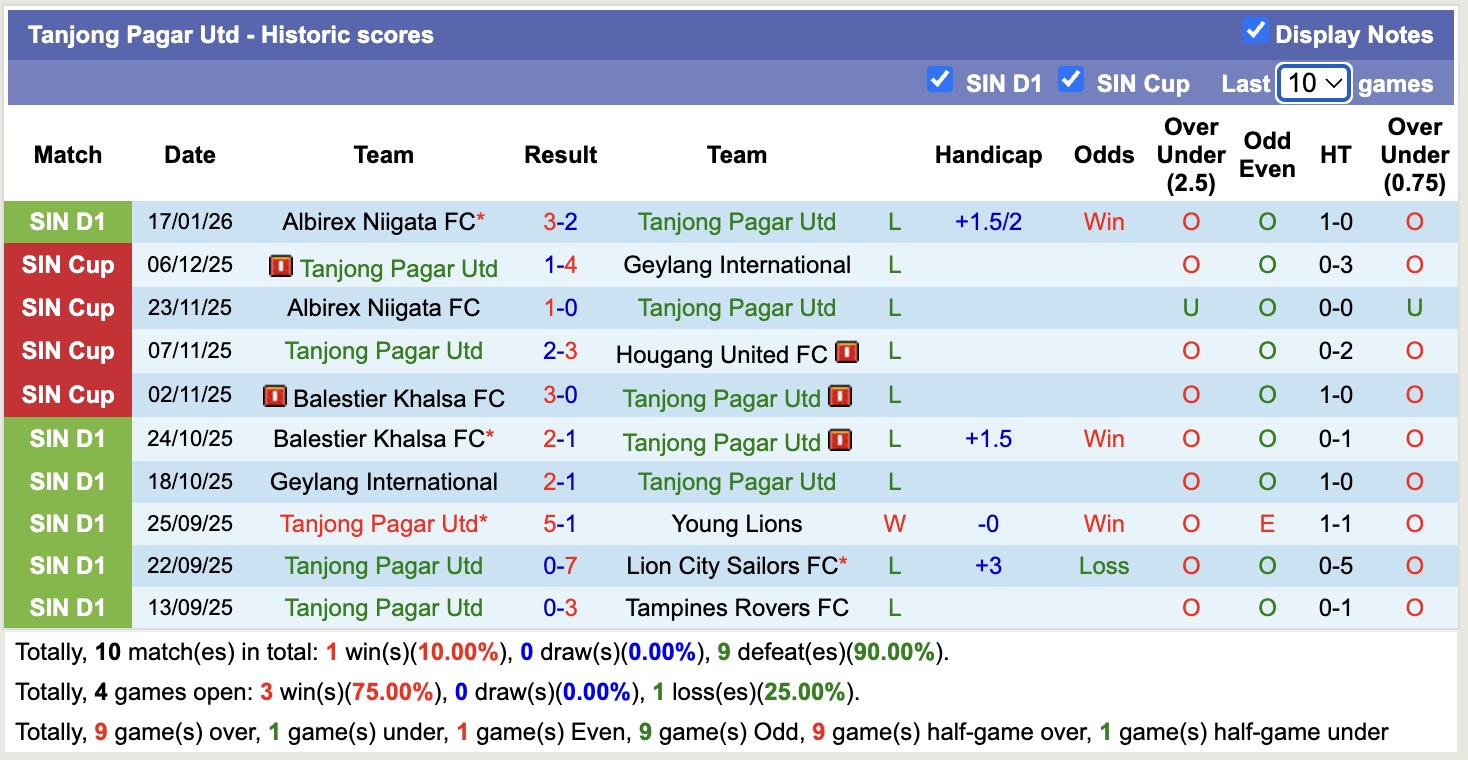Screen dimensions: 1468x760
Task: Click the Handicap column header
Action: point(988,155)
